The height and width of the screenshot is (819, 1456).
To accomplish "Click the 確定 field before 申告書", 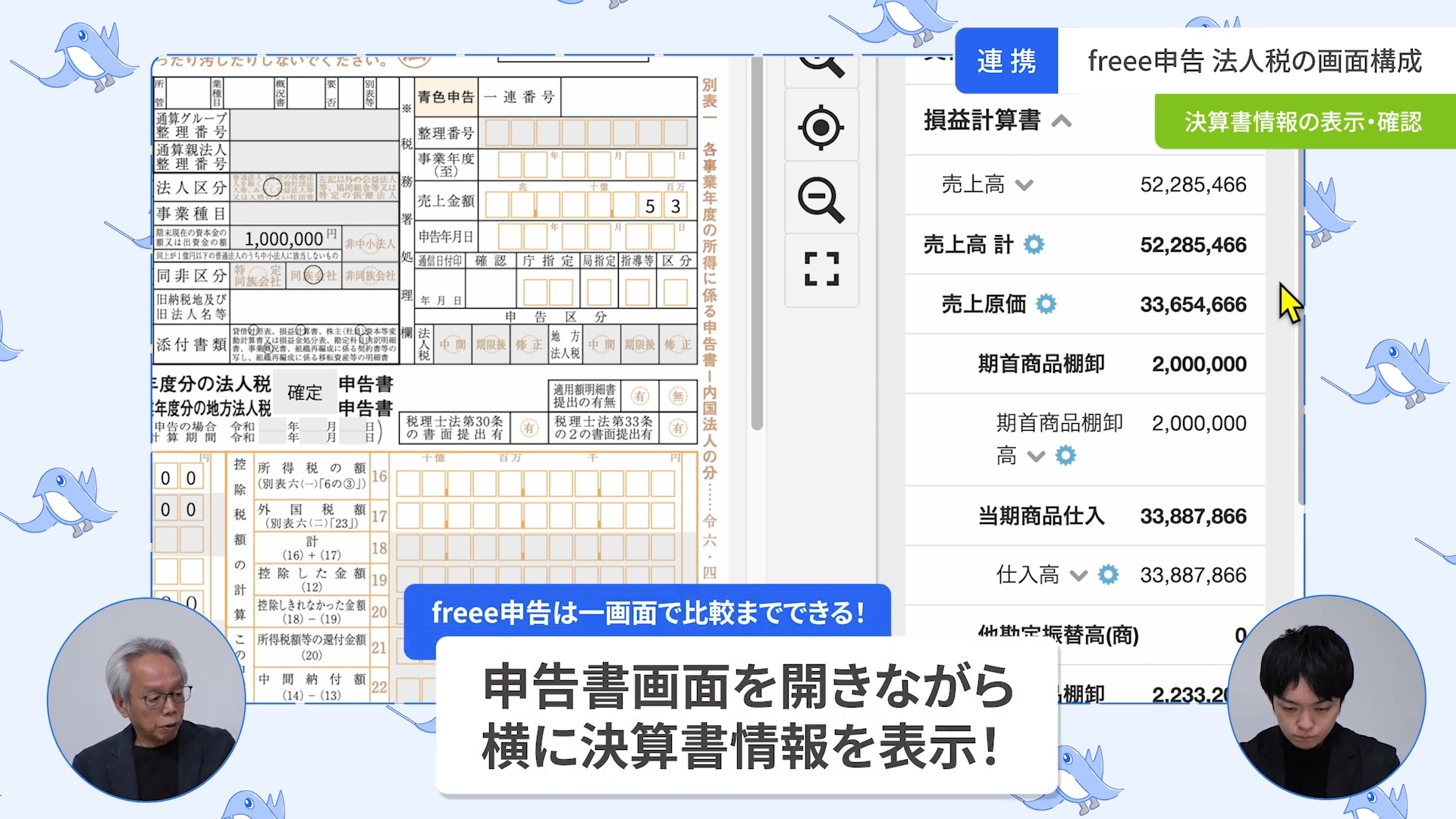I will click(305, 393).
